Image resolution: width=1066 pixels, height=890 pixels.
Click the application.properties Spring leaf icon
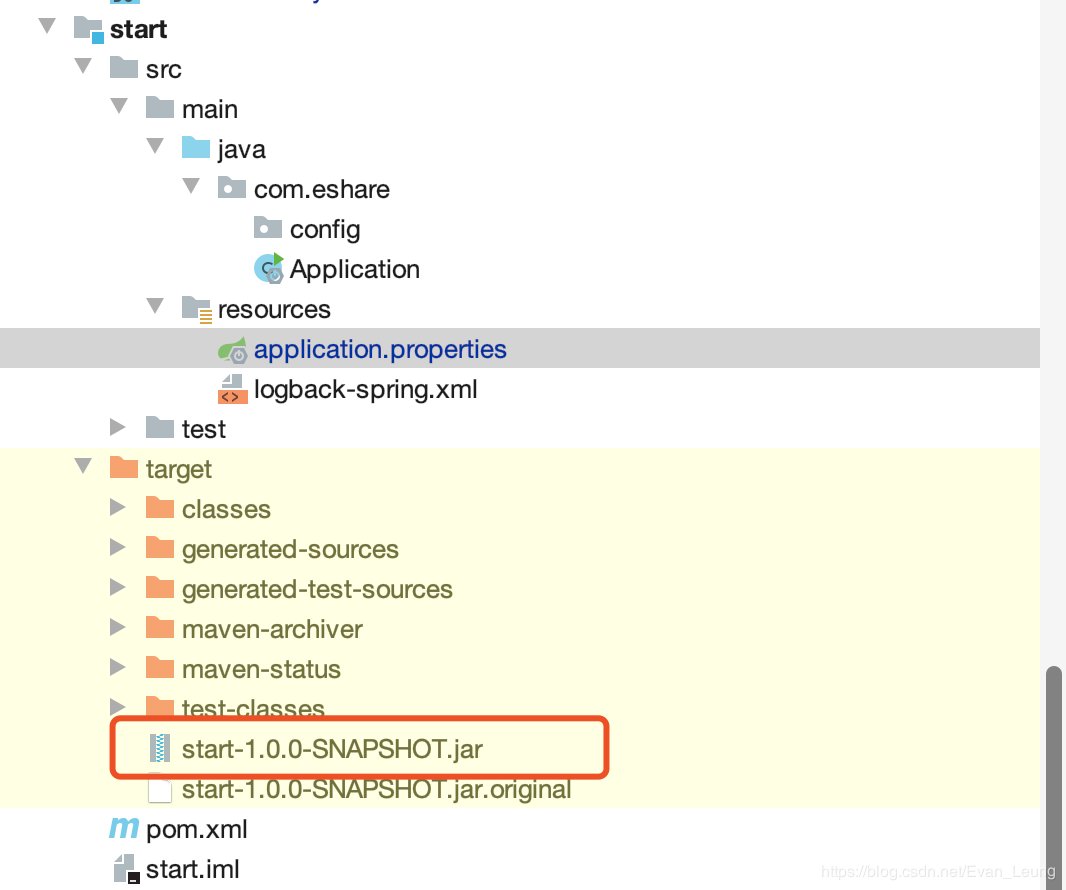(233, 349)
